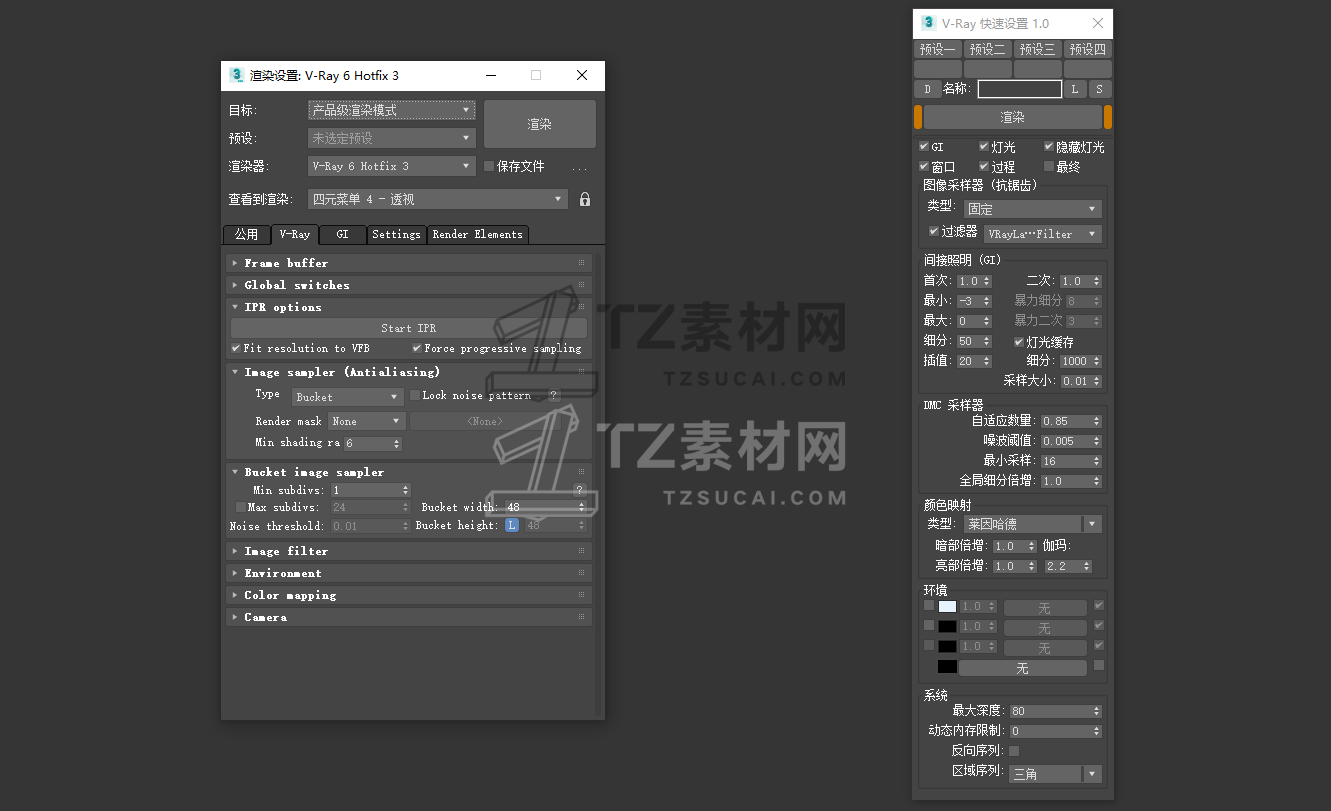Click the left orange bar beside quick render button
1331x811 pixels.
pos(918,117)
